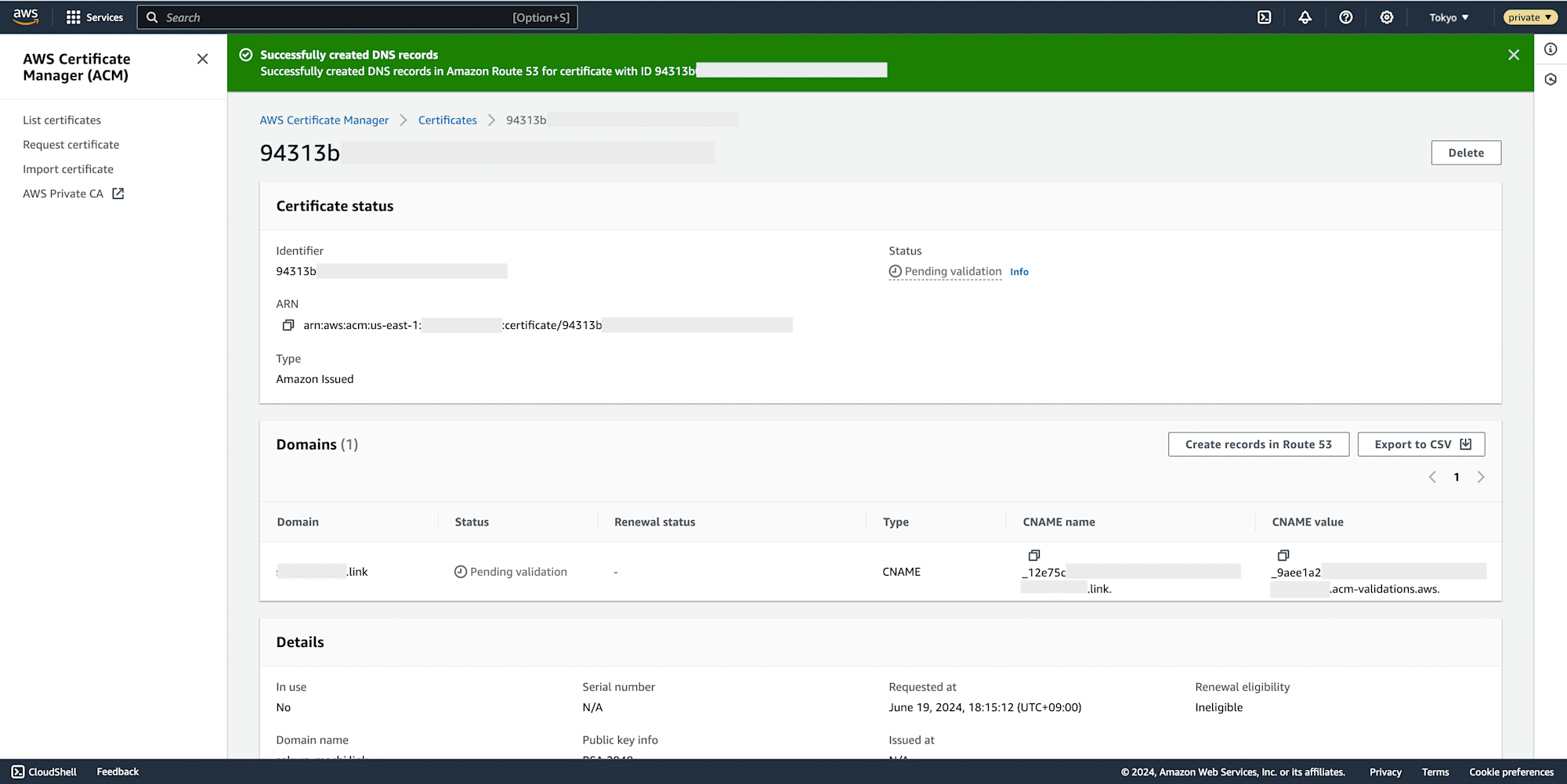Screen dimensions: 1567x784
Task: Click the Ineligible renewal eligibility value
Action: (x=1219, y=707)
